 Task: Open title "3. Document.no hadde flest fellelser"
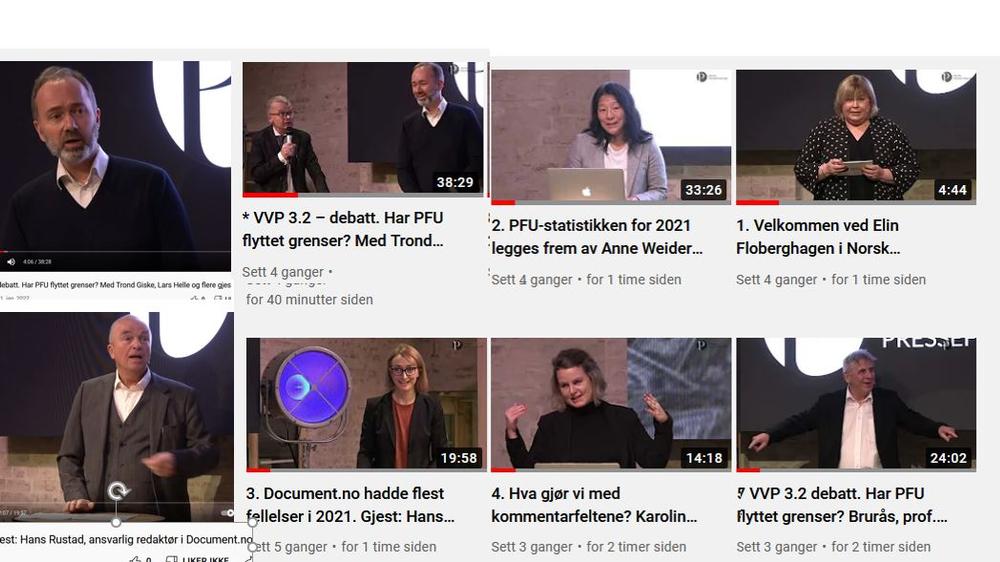pyautogui.click(x=350, y=505)
